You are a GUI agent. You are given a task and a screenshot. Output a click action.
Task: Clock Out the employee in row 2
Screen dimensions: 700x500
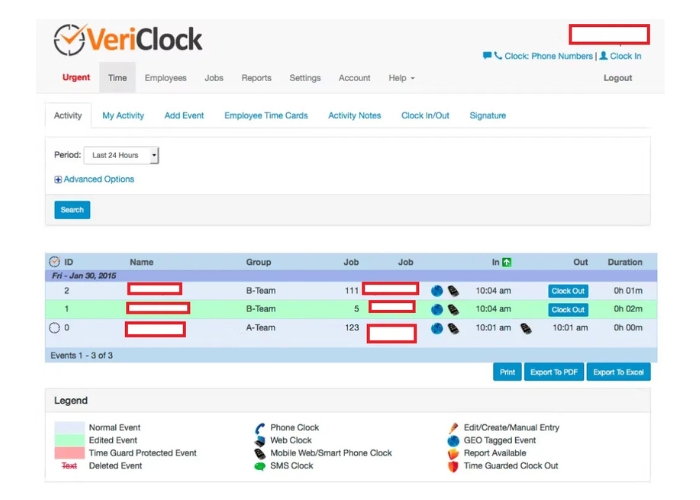coord(567,291)
